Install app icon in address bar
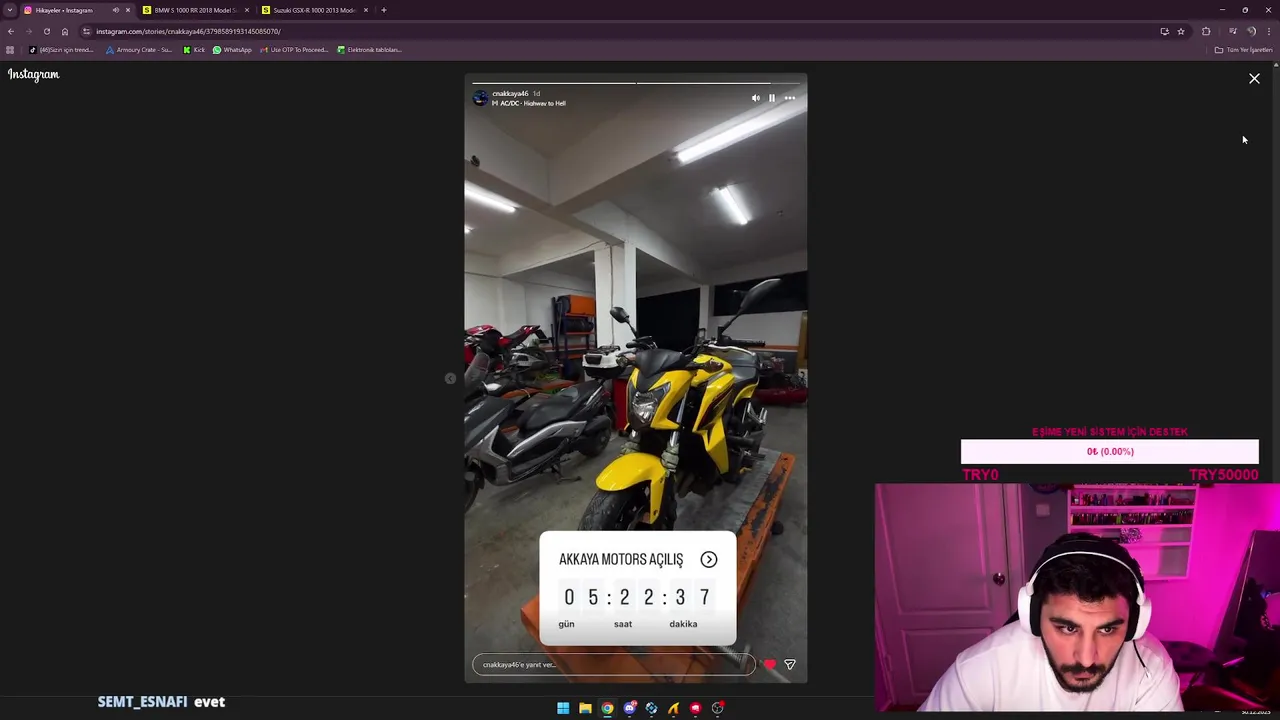The width and height of the screenshot is (1280, 720). click(x=1164, y=31)
